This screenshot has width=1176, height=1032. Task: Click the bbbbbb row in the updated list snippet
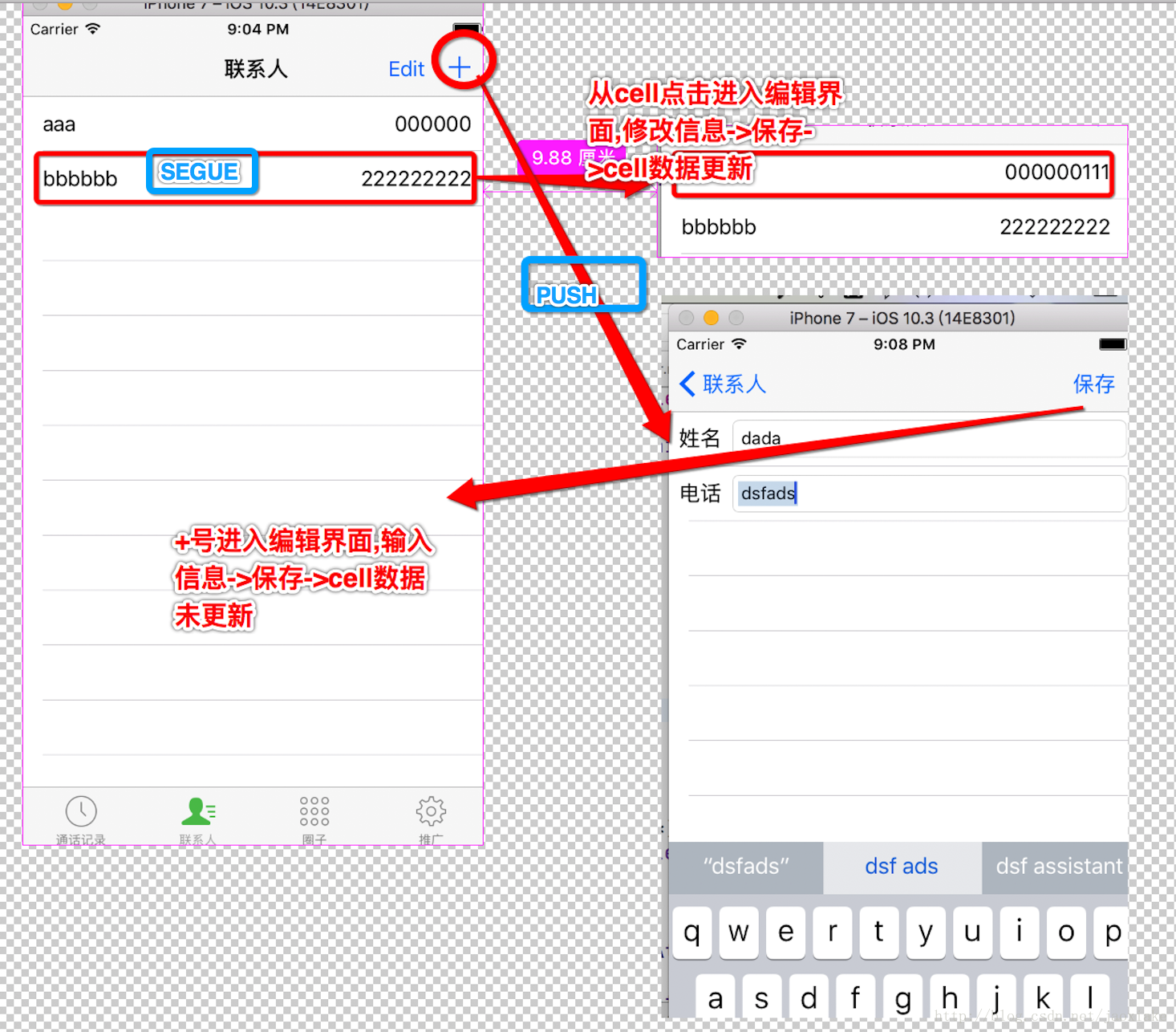[894, 227]
